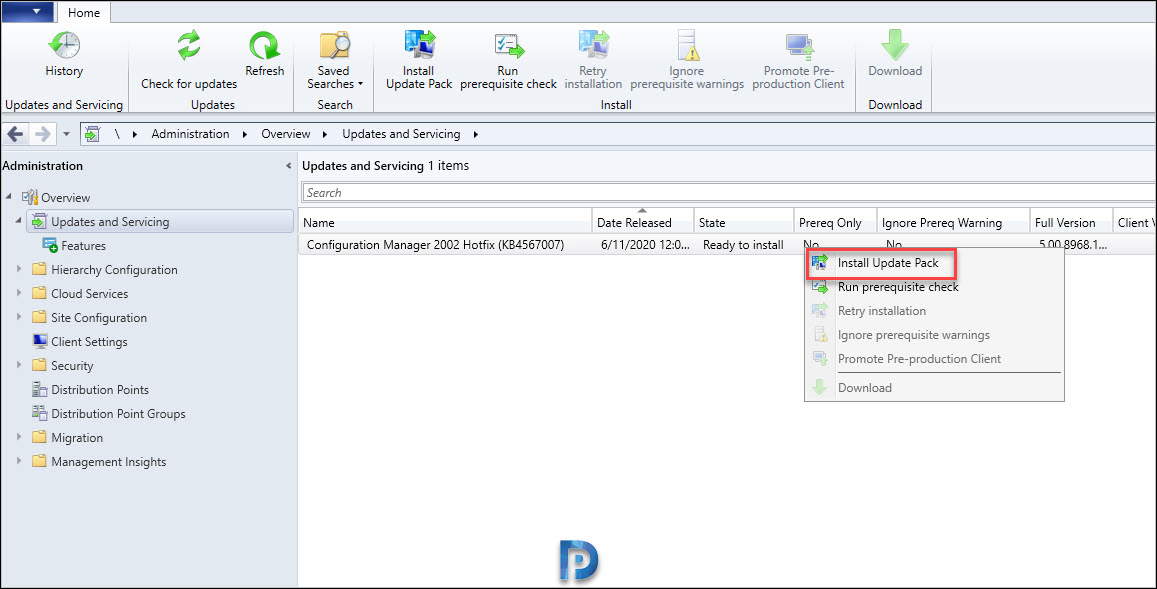This screenshot has height=589, width=1157.
Task: Open the History ribbon icon
Action: point(64,55)
